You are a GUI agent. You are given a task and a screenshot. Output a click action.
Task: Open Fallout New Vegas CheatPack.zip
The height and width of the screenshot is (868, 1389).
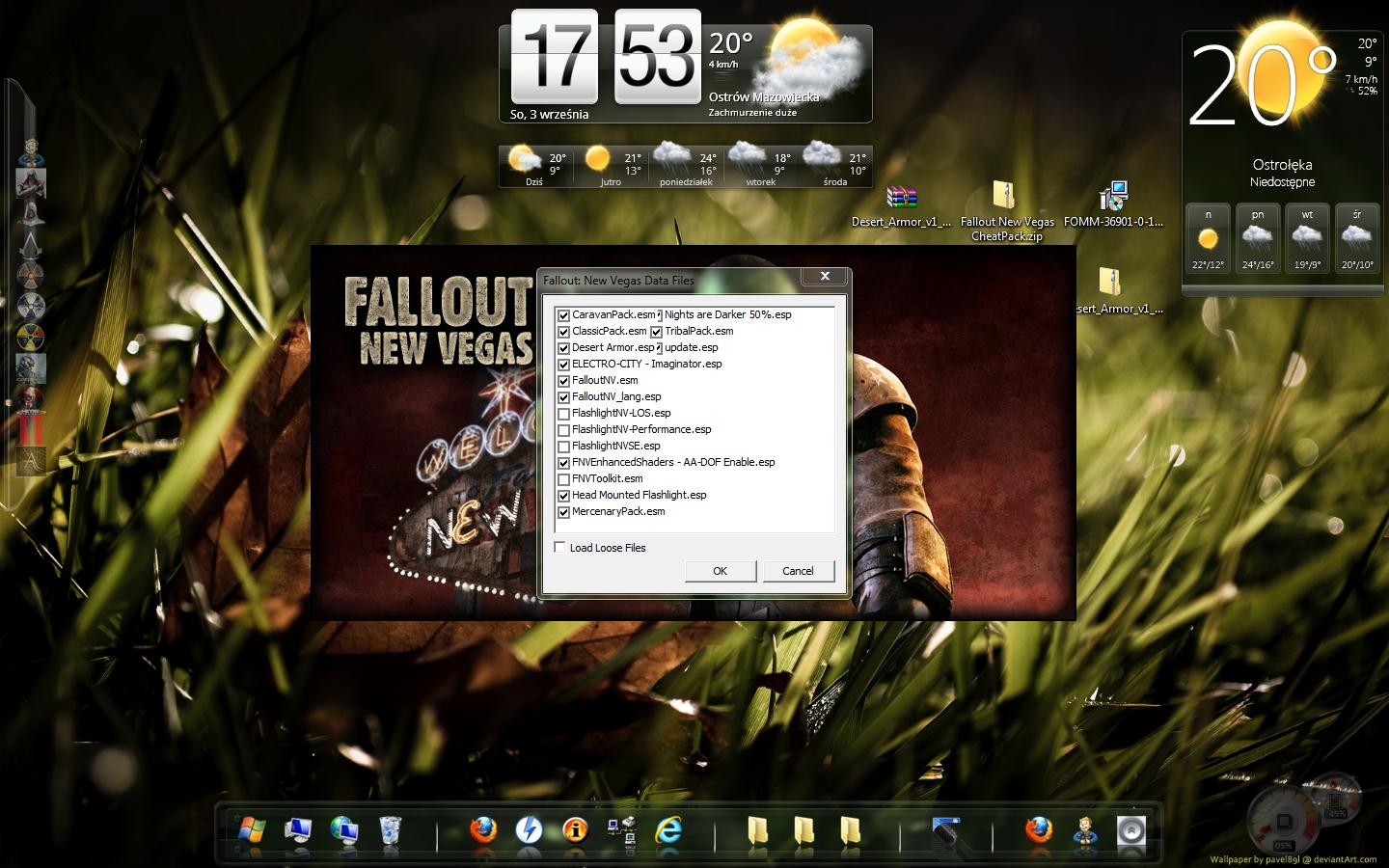tap(1006, 211)
